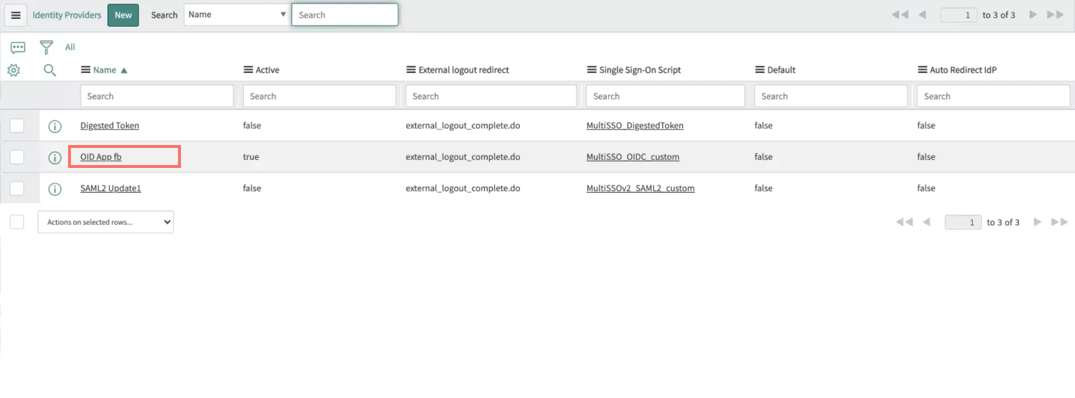Click the Active column search box
The height and width of the screenshot is (398, 1075).
click(319, 96)
